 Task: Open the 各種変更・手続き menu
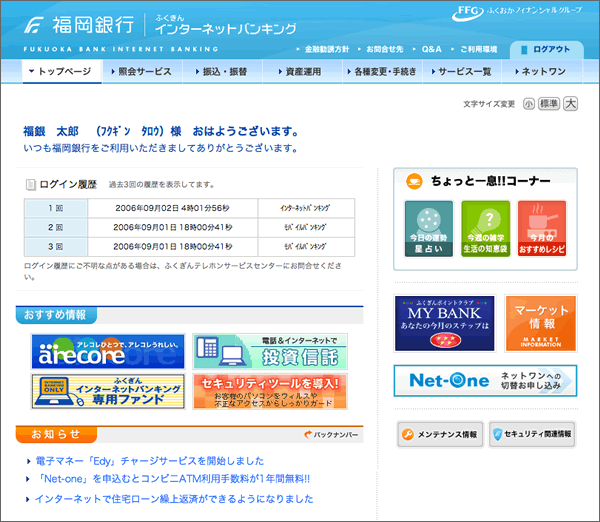point(382,72)
